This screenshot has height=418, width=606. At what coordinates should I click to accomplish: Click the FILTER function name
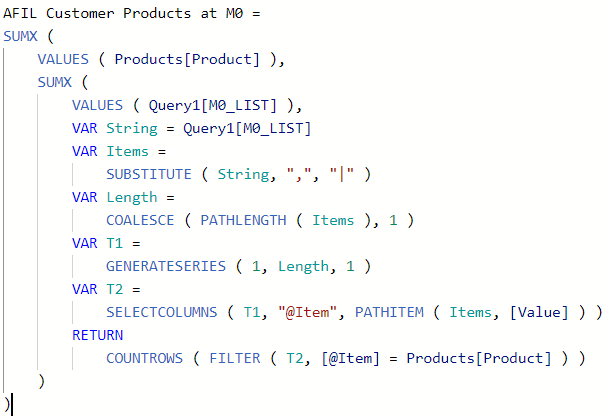point(235,359)
